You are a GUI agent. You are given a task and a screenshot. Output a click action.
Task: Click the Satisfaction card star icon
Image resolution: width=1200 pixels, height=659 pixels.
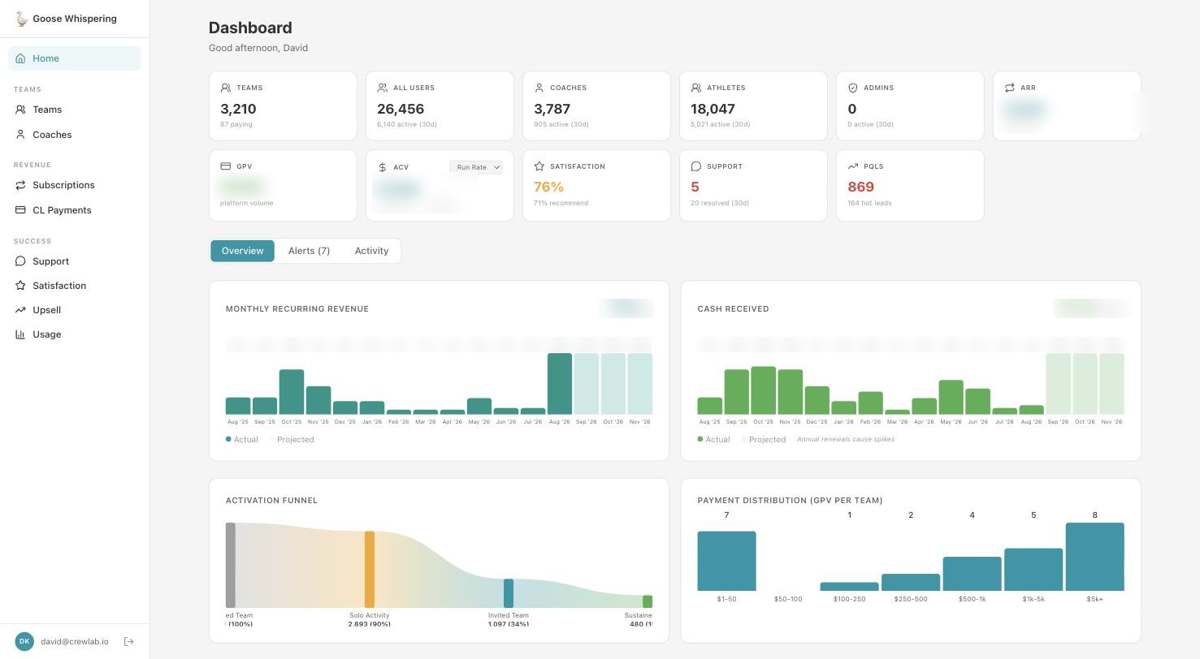click(539, 166)
